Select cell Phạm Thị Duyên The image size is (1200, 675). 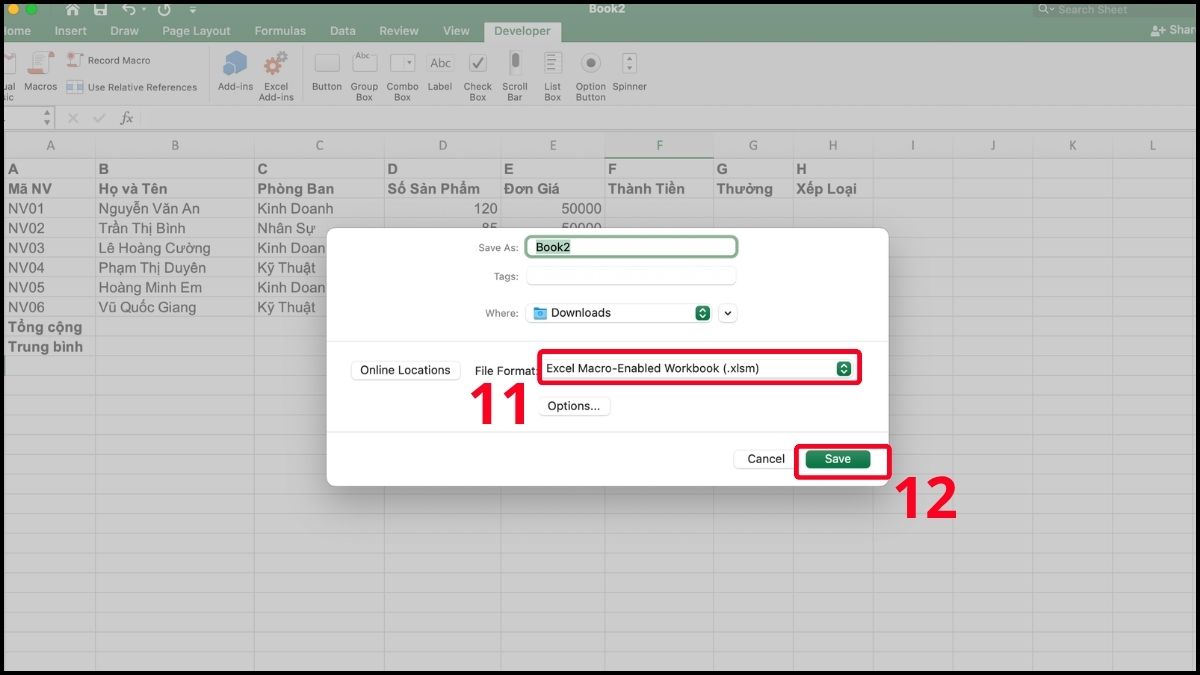click(x=175, y=268)
